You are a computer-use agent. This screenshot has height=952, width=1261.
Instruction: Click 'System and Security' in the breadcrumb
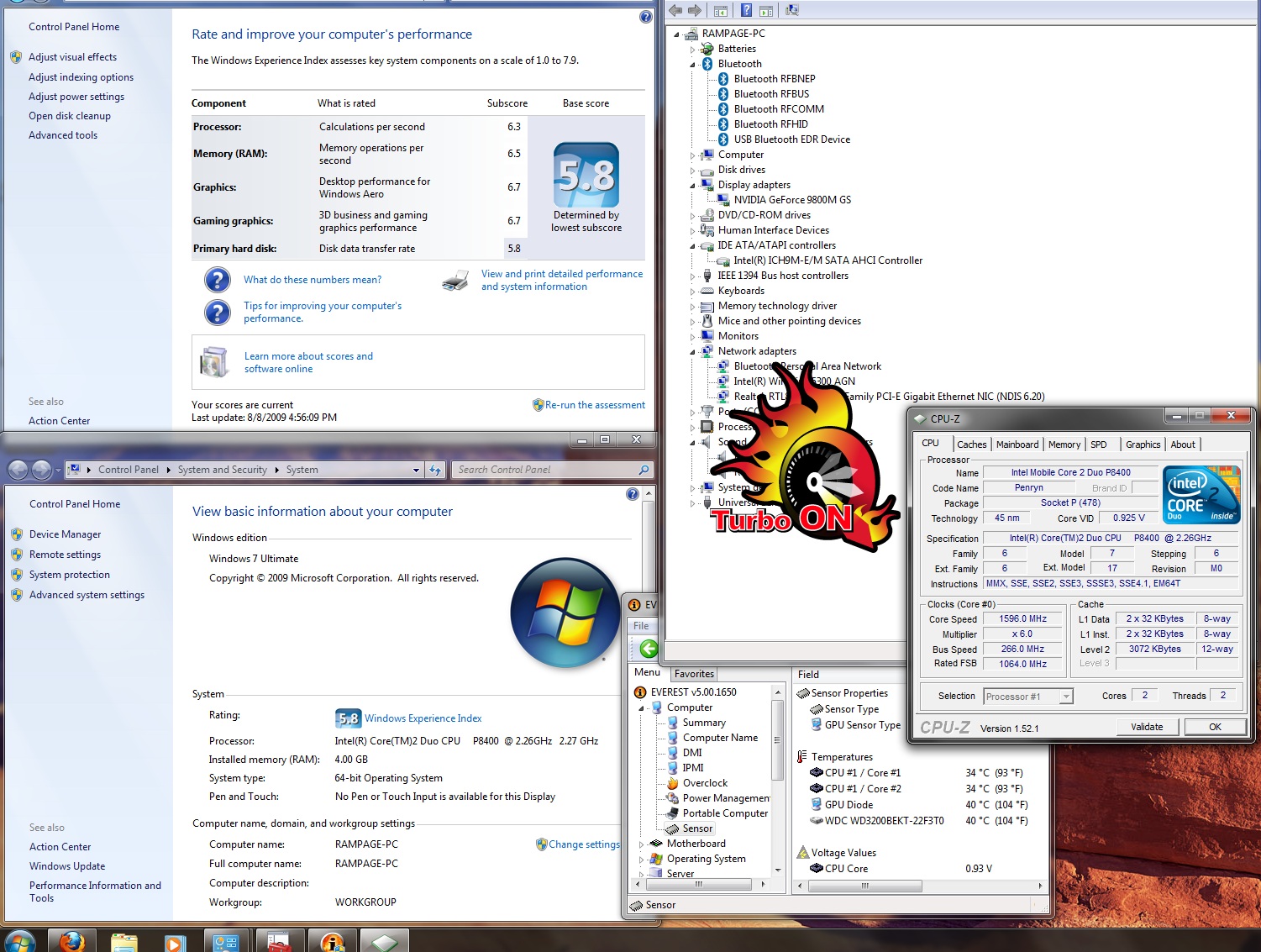222,470
